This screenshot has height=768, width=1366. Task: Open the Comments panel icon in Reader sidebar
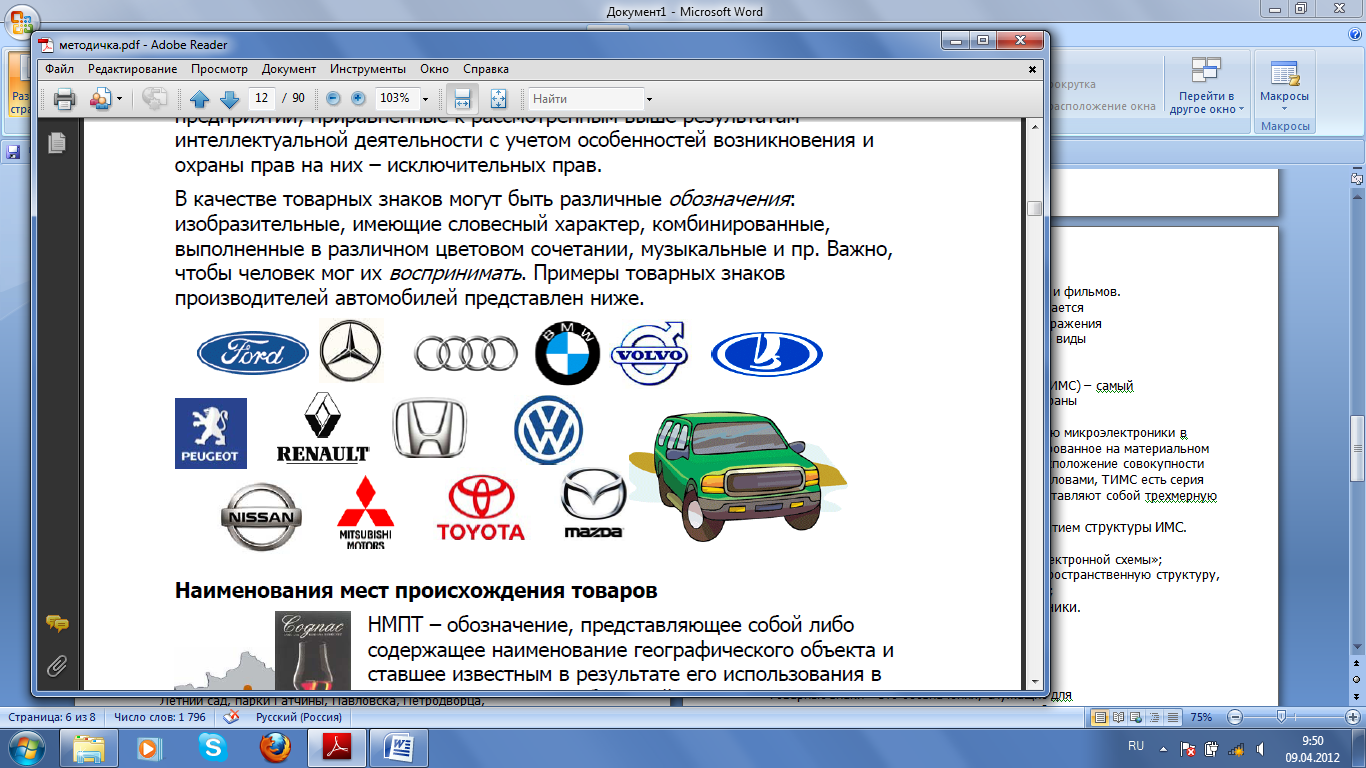click(x=57, y=624)
